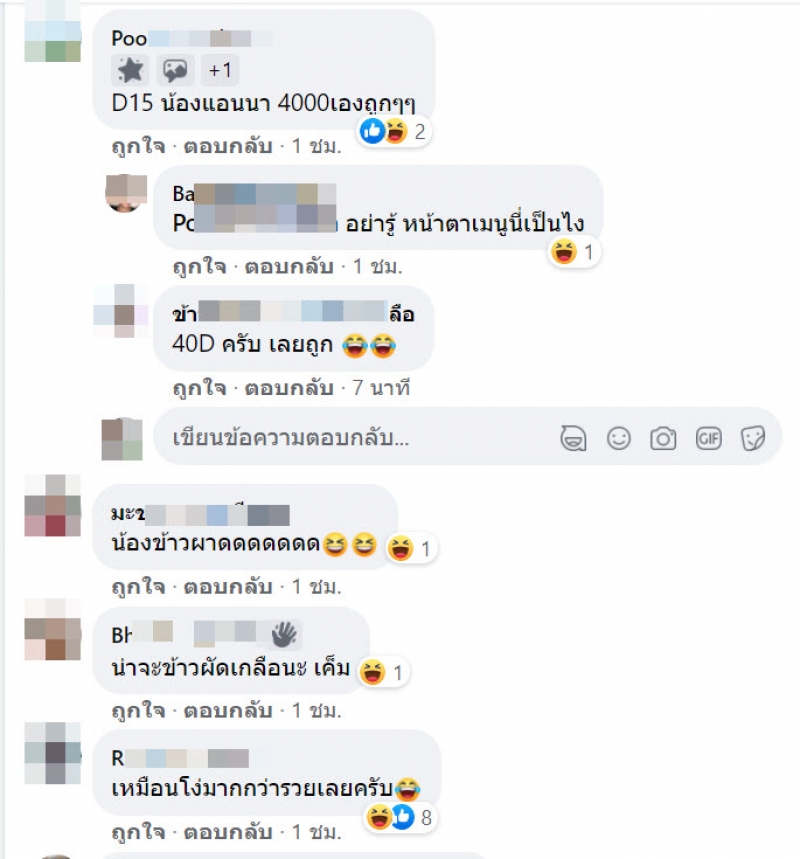Viewport: 800px width, 859px height.
Task: Open the emoji picker in reply box
Action: [x=619, y=439]
